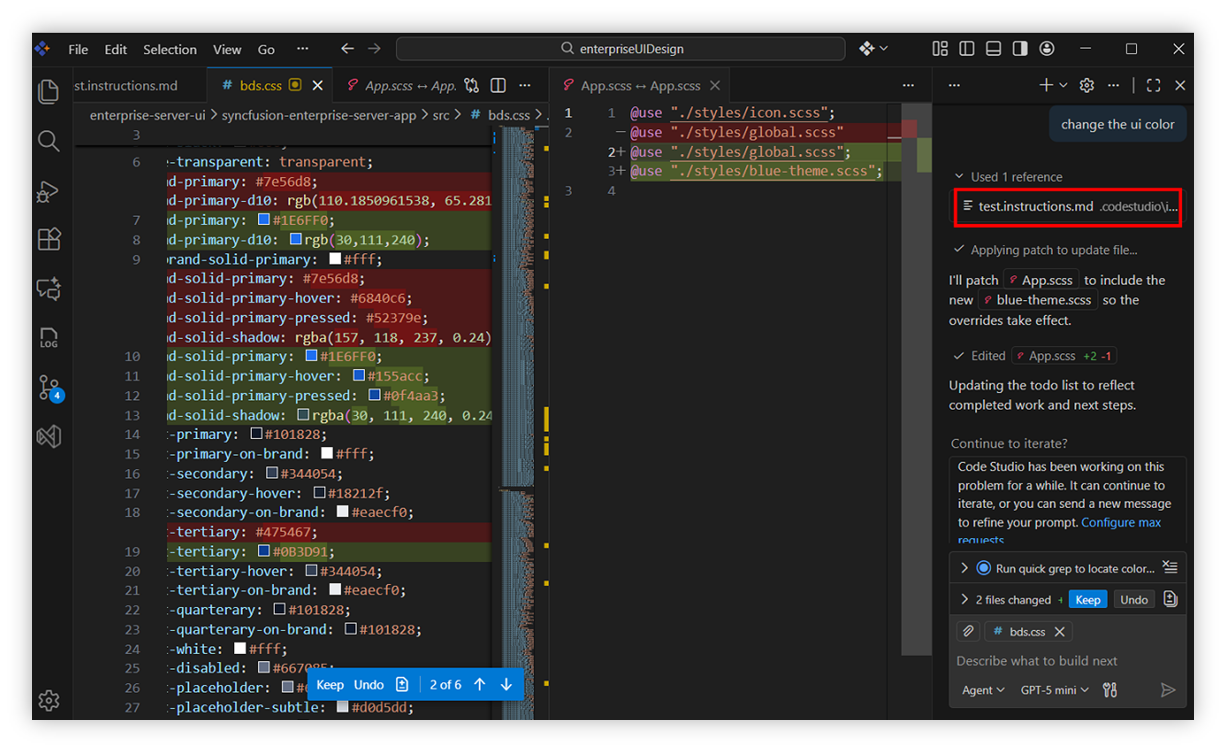The height and width of the screenshot is (752, 1226).
Task: Open the configure tools icon in chat
Action: pyautogui.click(x=1109, y=690)
